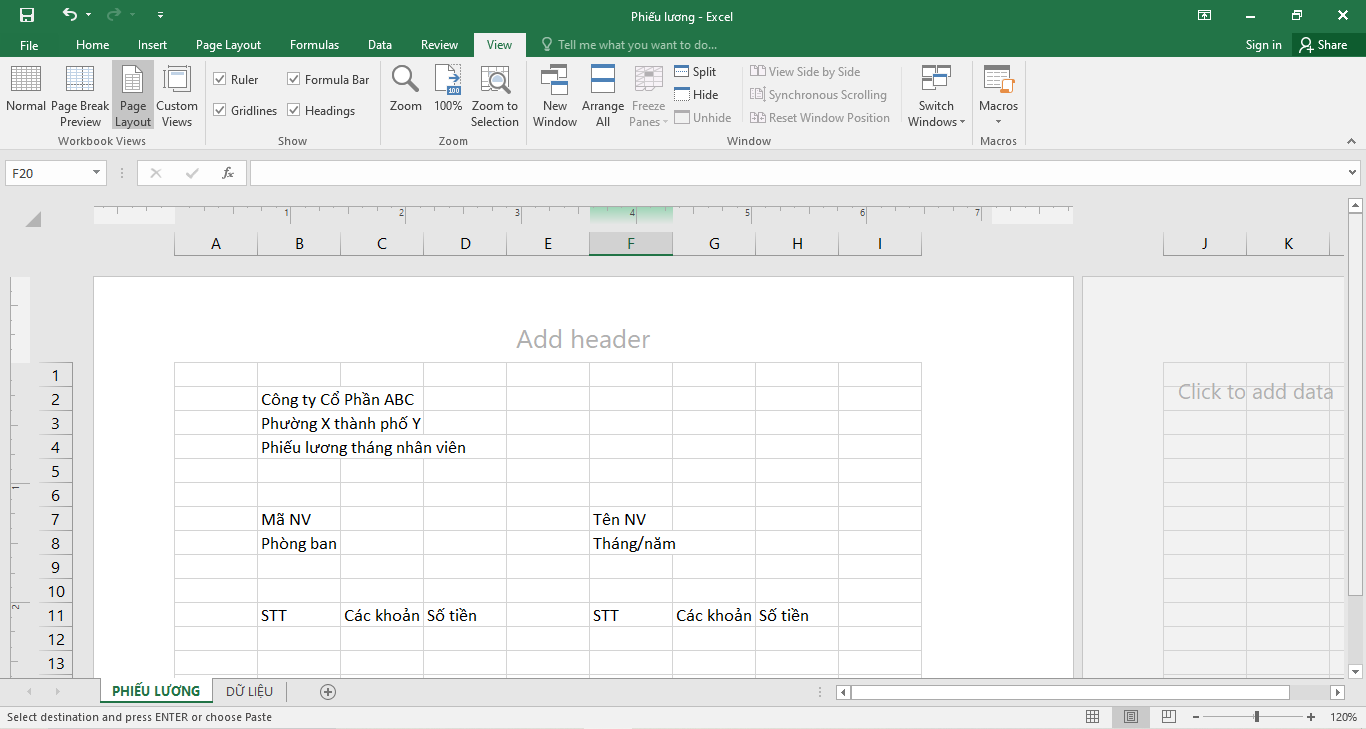Screen dimensions: 1366x729
Task: Click Sign in link
Action: click(x=1263, y=45)
